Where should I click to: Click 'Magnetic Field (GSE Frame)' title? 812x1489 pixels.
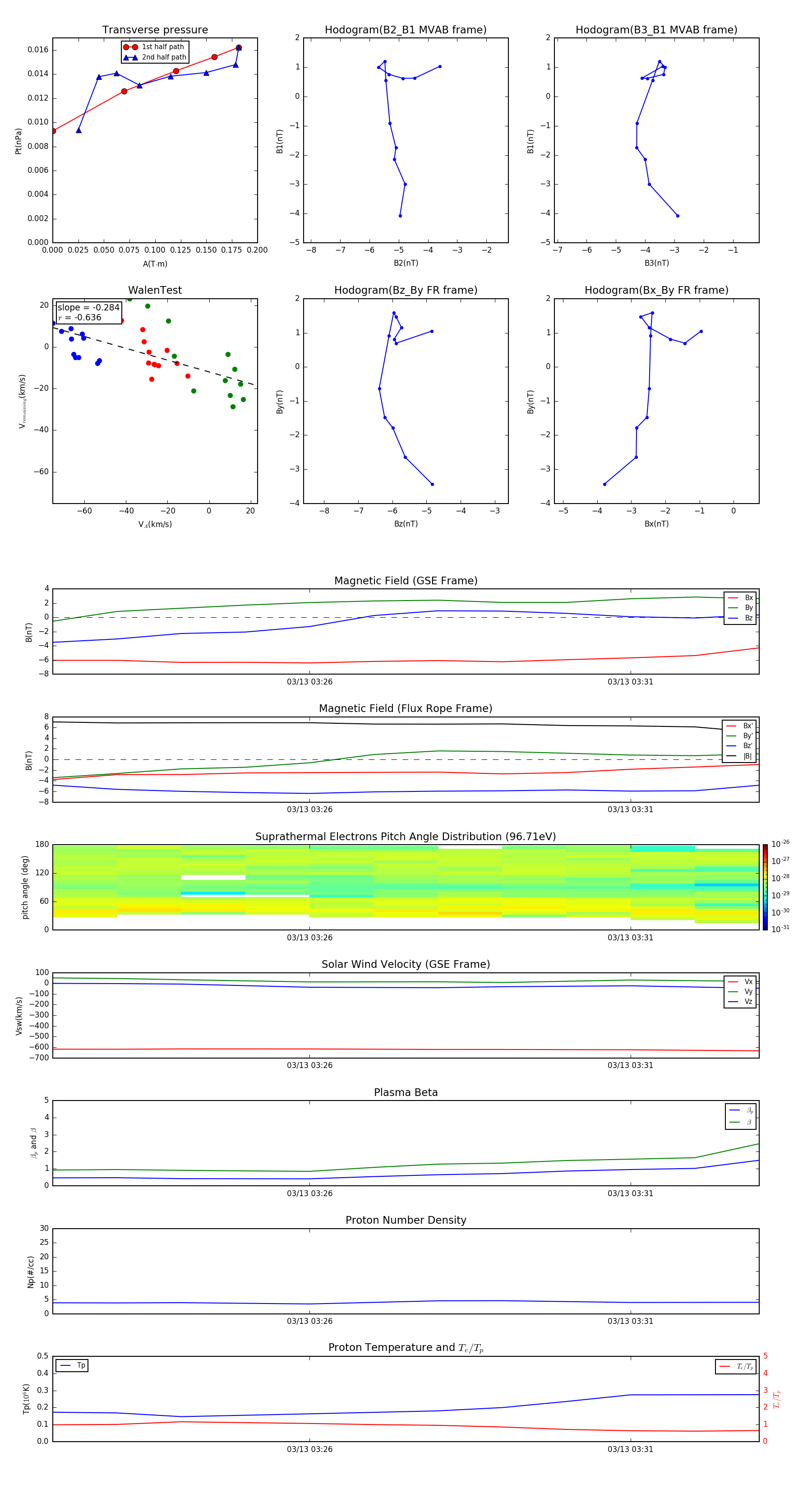pos(406,581)
